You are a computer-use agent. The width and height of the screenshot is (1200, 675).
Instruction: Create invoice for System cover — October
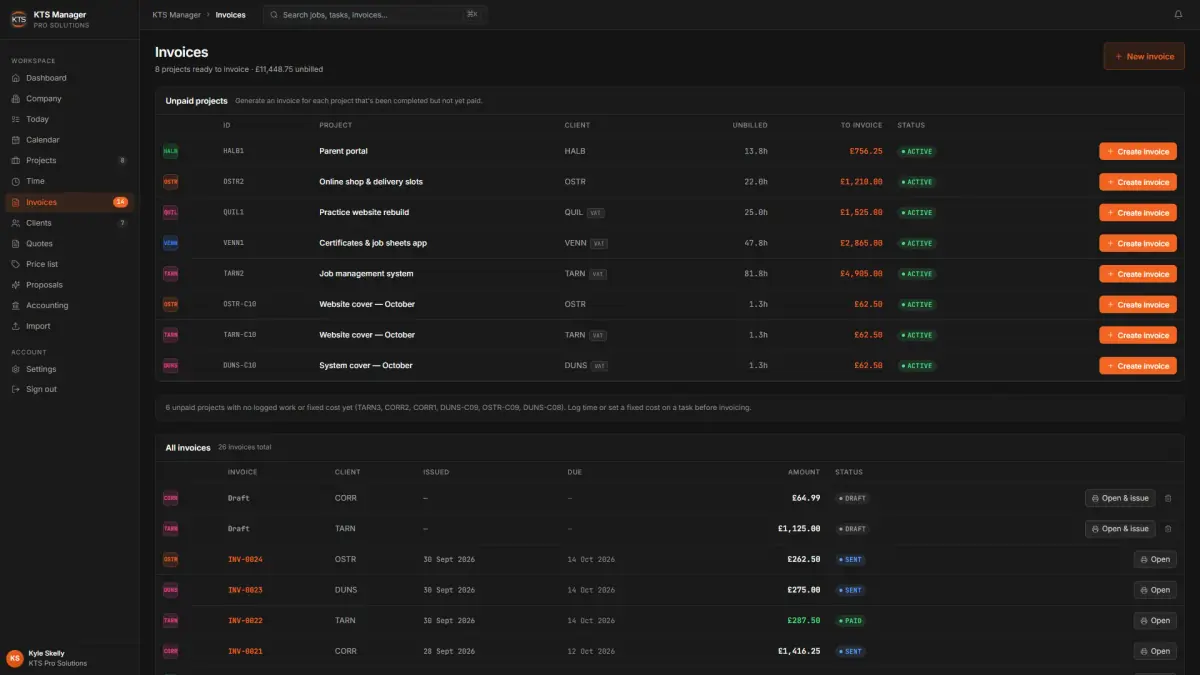1138,366
